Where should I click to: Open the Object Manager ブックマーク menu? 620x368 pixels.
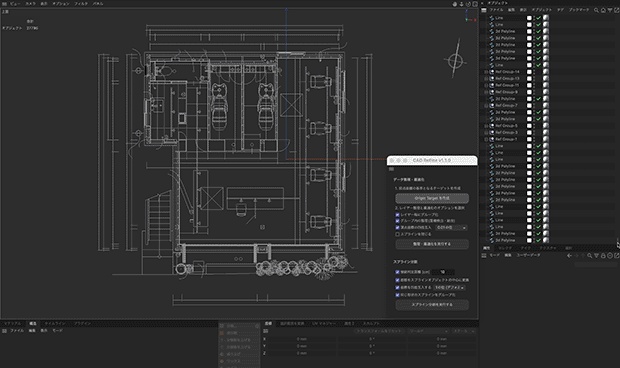[x=579, y=10]
